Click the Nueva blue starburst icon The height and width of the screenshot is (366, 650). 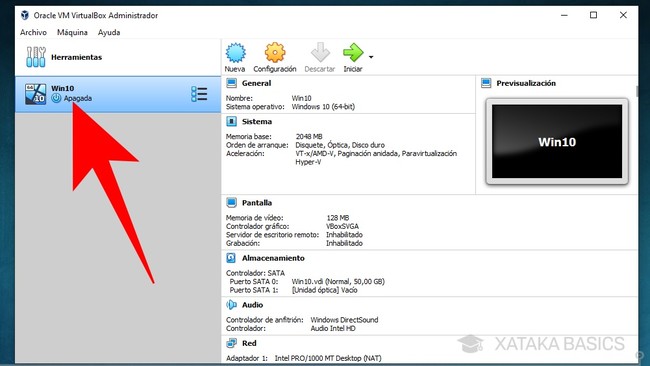click(x=235, y=53)
